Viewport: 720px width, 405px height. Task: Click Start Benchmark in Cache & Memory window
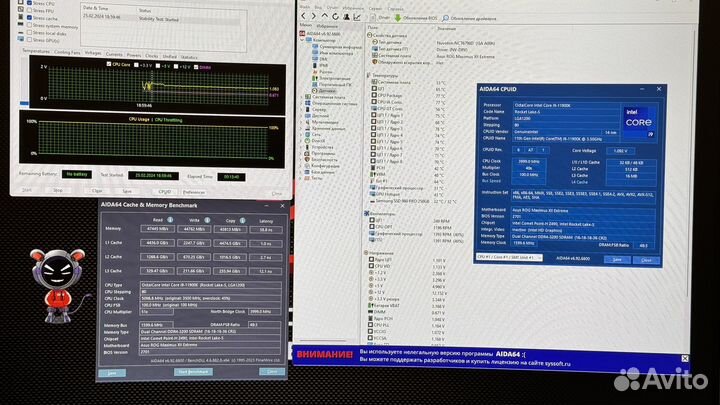coord(193,371)
